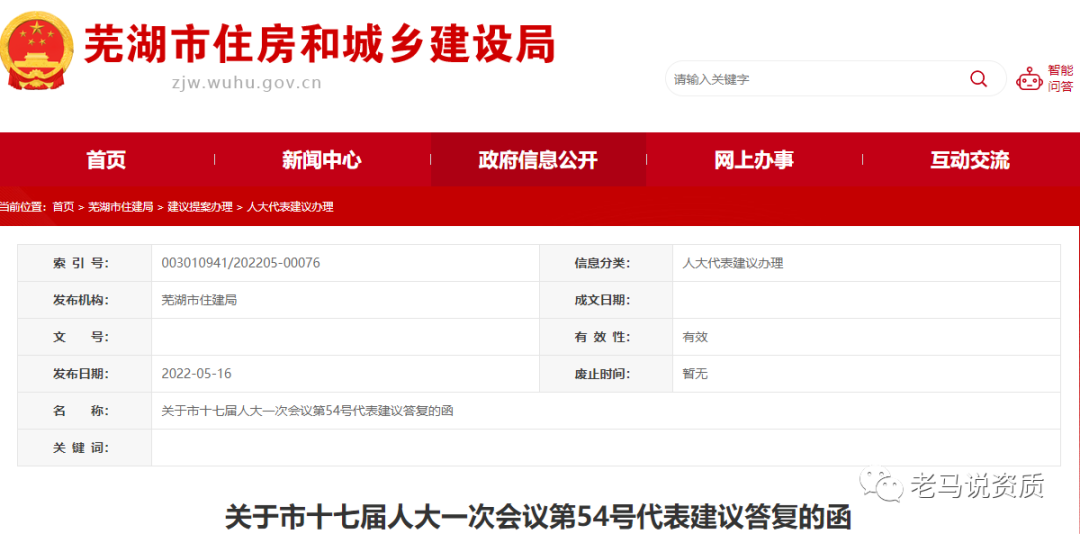Screen dimensions: 1080x534
Task: Click 首页 in the breadcrumb
Action: 63,207
